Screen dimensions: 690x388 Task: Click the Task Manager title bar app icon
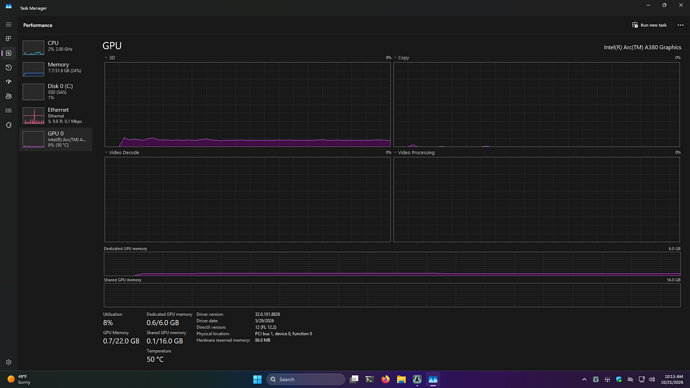coord(8,7)
